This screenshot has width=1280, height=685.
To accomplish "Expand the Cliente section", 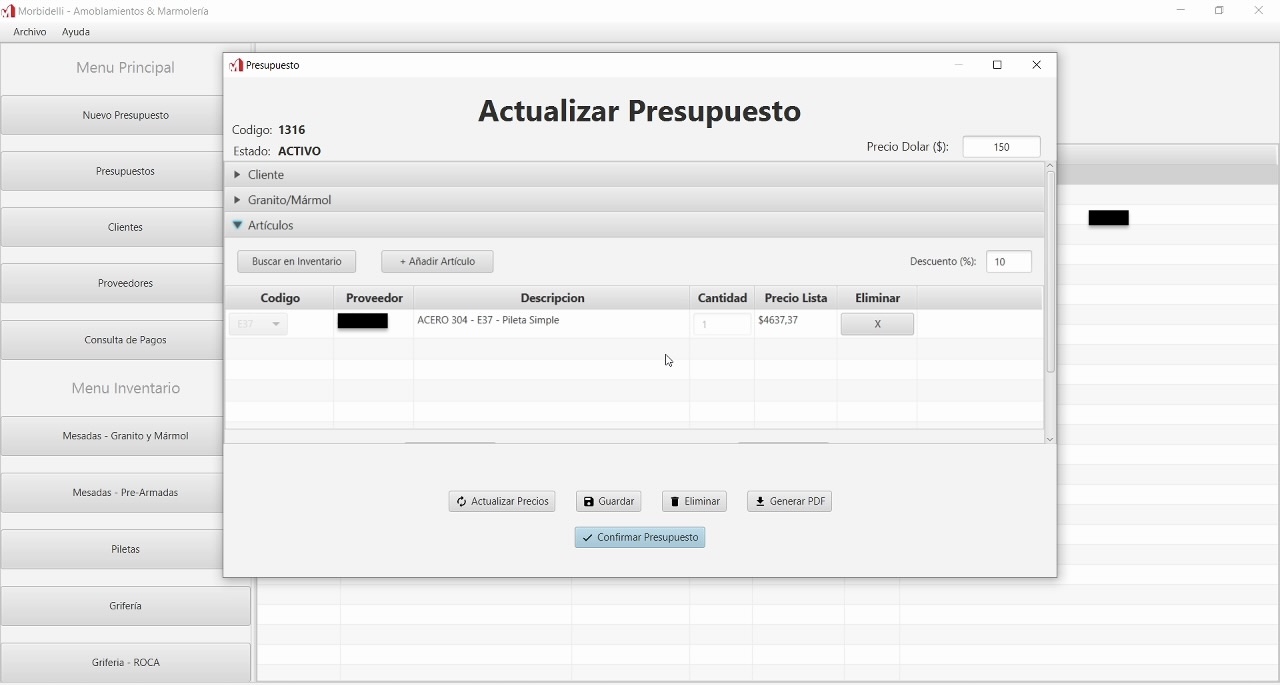I will (x=266, y=175).
